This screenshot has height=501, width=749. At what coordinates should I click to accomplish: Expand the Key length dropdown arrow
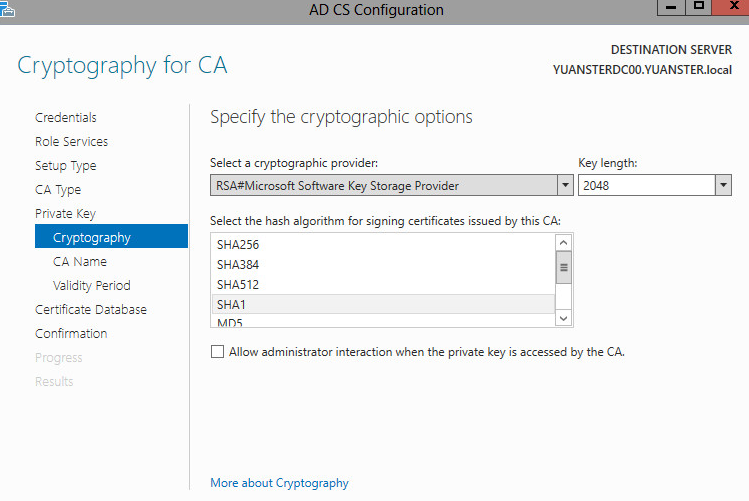point(723,185)
